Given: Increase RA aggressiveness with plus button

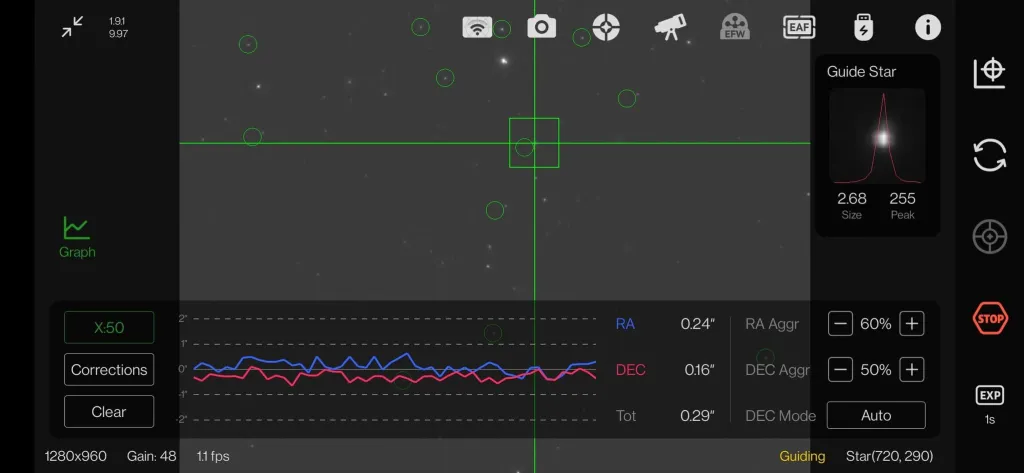Looking at the screenshot, I should pyautogui.click(x=911, y=324).
